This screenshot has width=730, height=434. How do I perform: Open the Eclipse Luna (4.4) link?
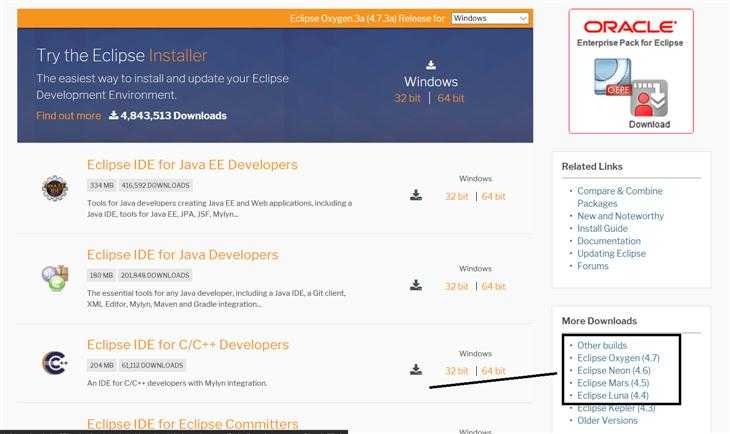tap(613, 396)
